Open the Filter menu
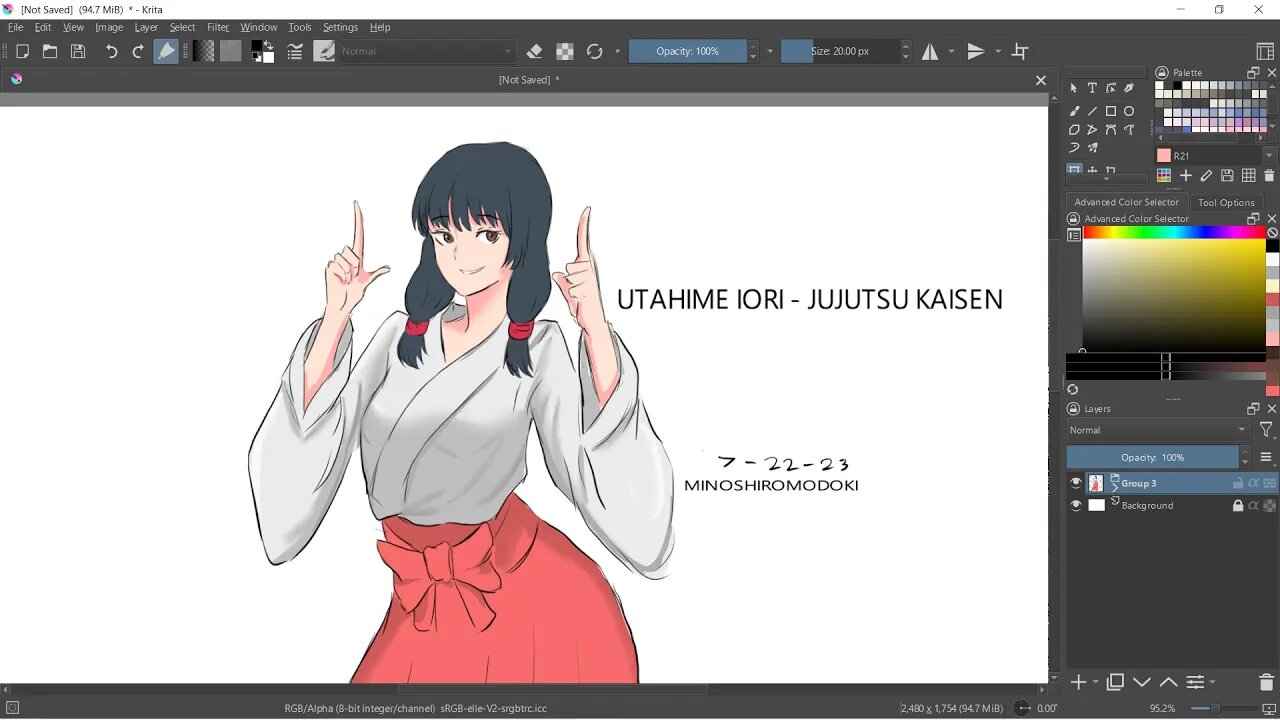Screen dimensions: 1280x720 point(218,27)
